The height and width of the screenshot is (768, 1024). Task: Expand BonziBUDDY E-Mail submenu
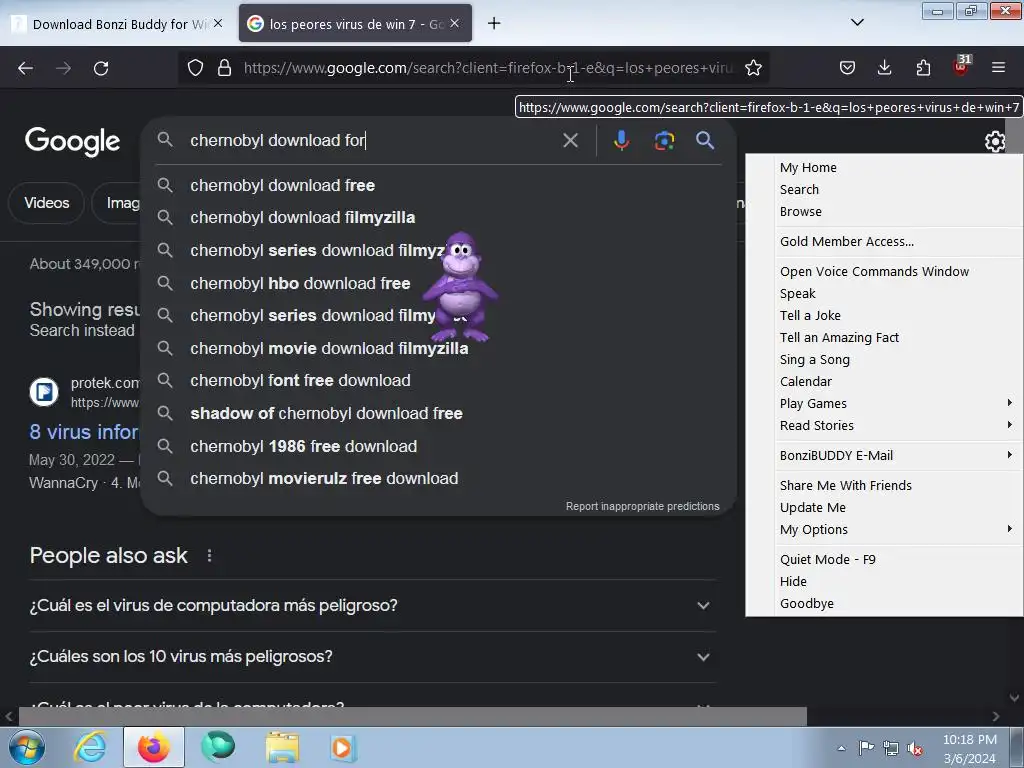[x=885, y=456]
